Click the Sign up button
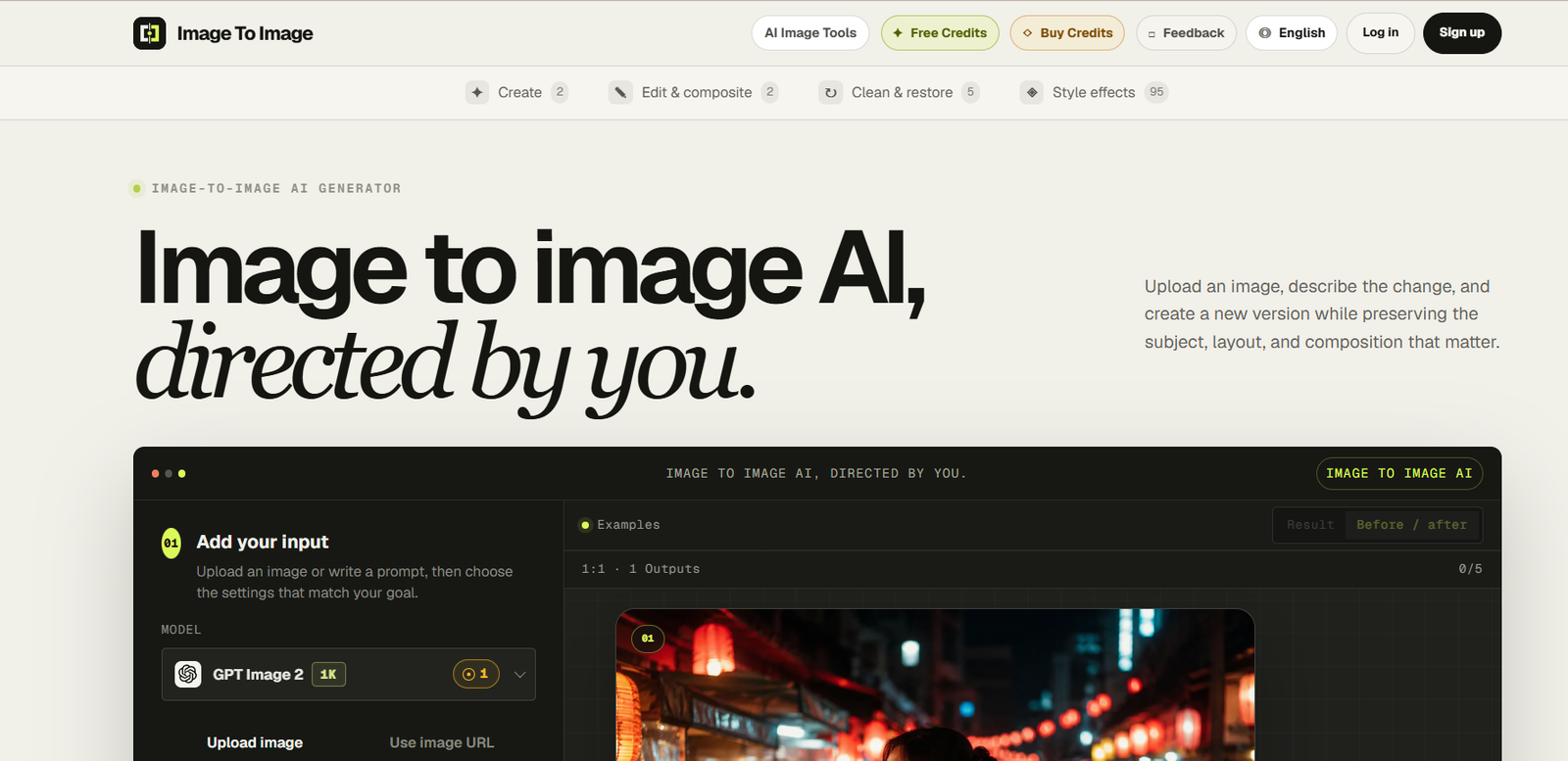This screenshot has width=1568, height=761. [1462, 33]
